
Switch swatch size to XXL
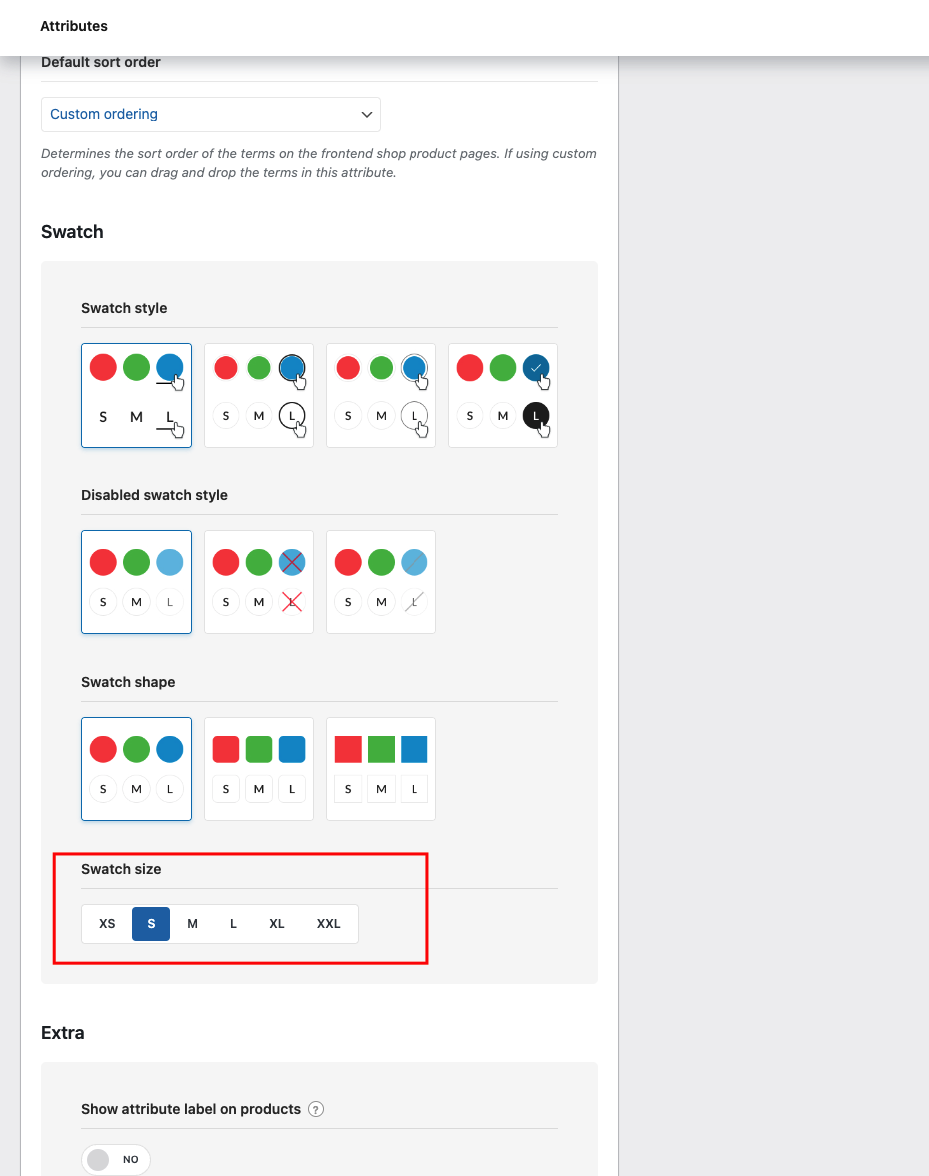[328, 923]
